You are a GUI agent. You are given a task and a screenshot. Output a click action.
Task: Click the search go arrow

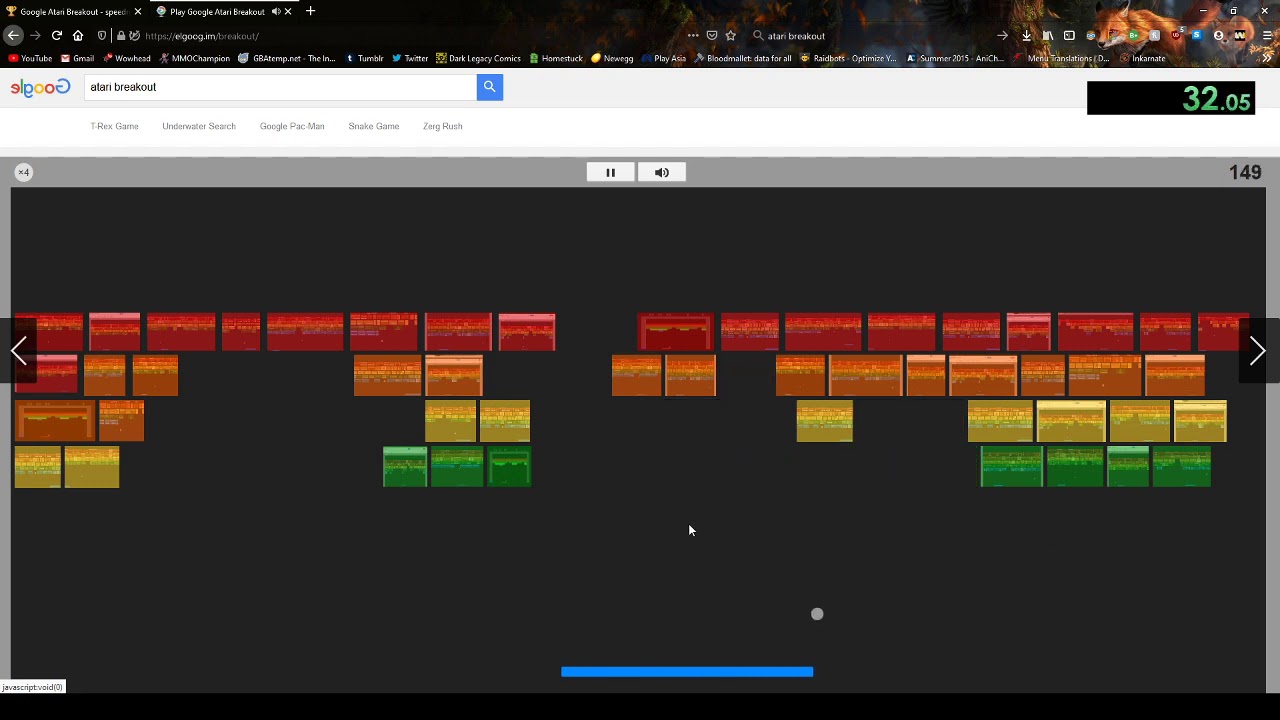tap(1003, 36)
